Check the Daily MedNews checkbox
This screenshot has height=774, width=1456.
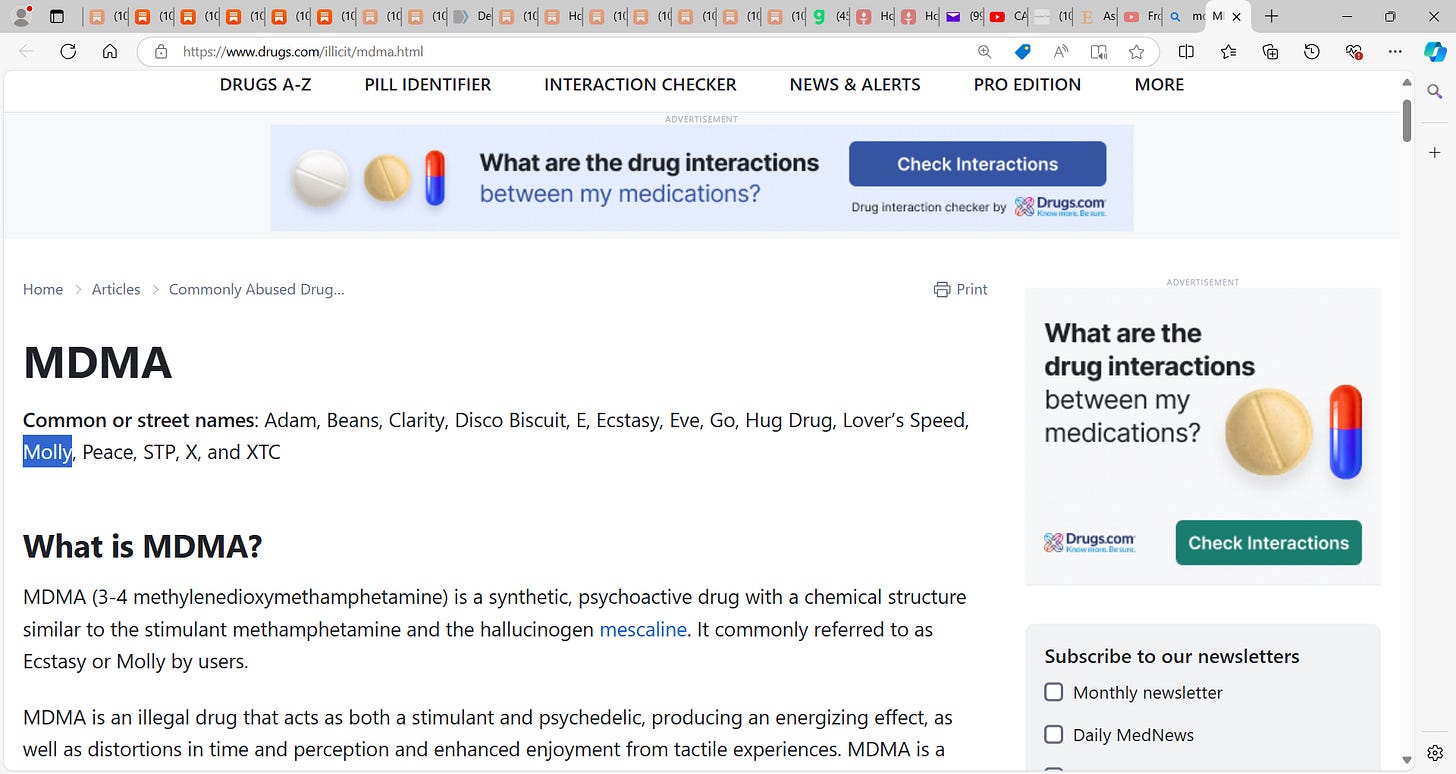[1054, 734]
